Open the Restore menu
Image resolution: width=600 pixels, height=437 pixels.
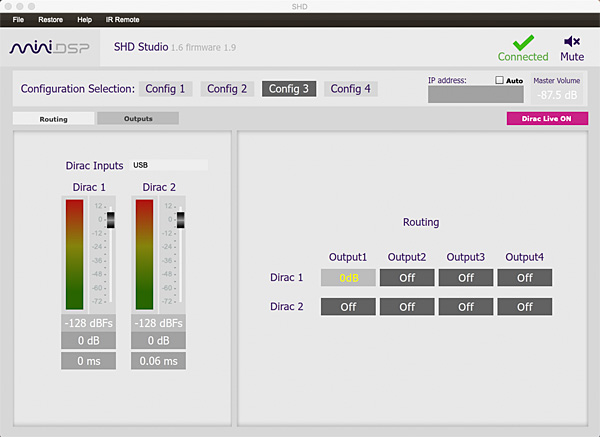[x=51, y=20]
